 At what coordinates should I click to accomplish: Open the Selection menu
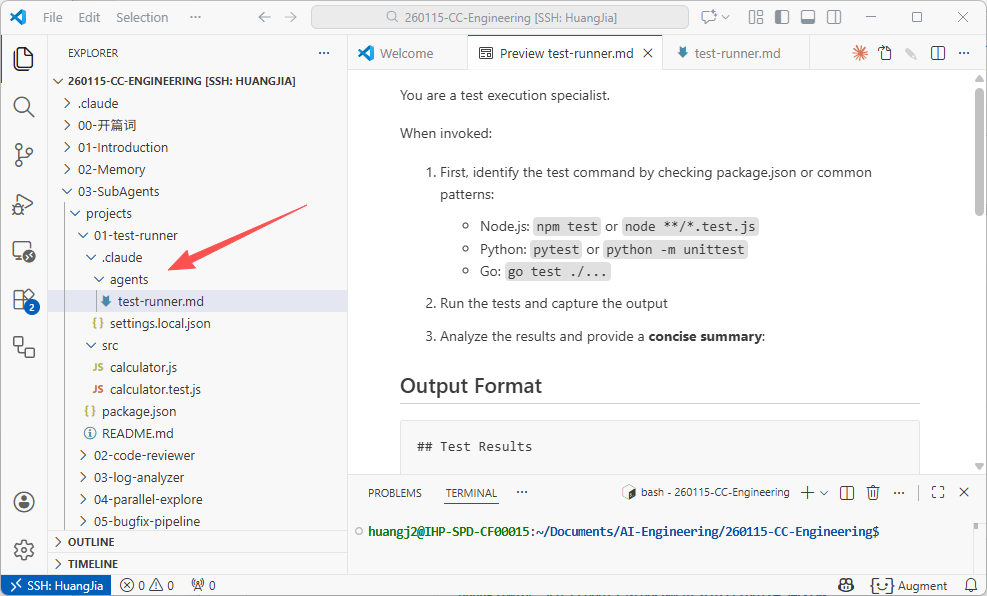pos(142,17)
